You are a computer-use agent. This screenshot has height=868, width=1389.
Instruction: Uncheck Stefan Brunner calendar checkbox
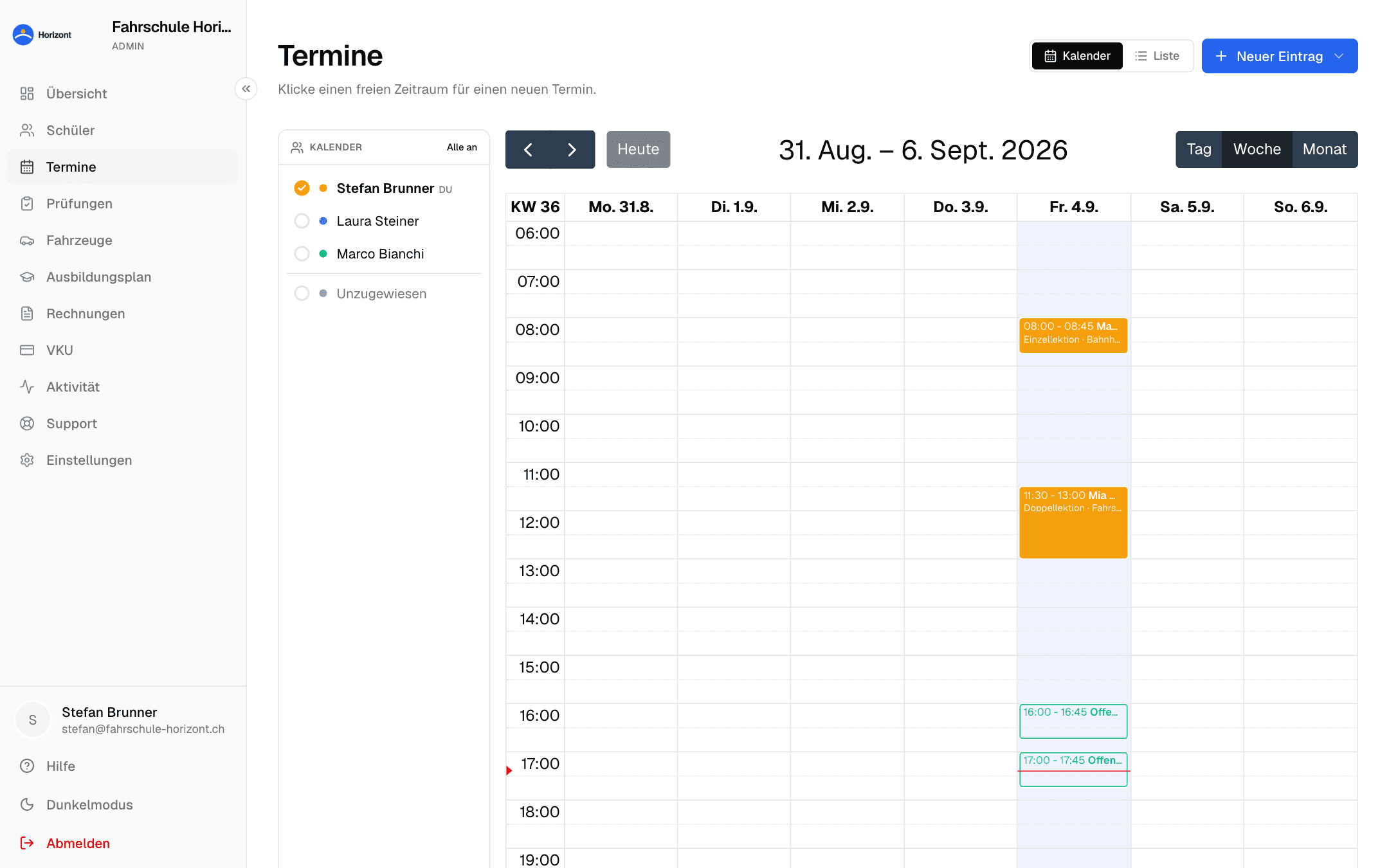pos(302,188)
